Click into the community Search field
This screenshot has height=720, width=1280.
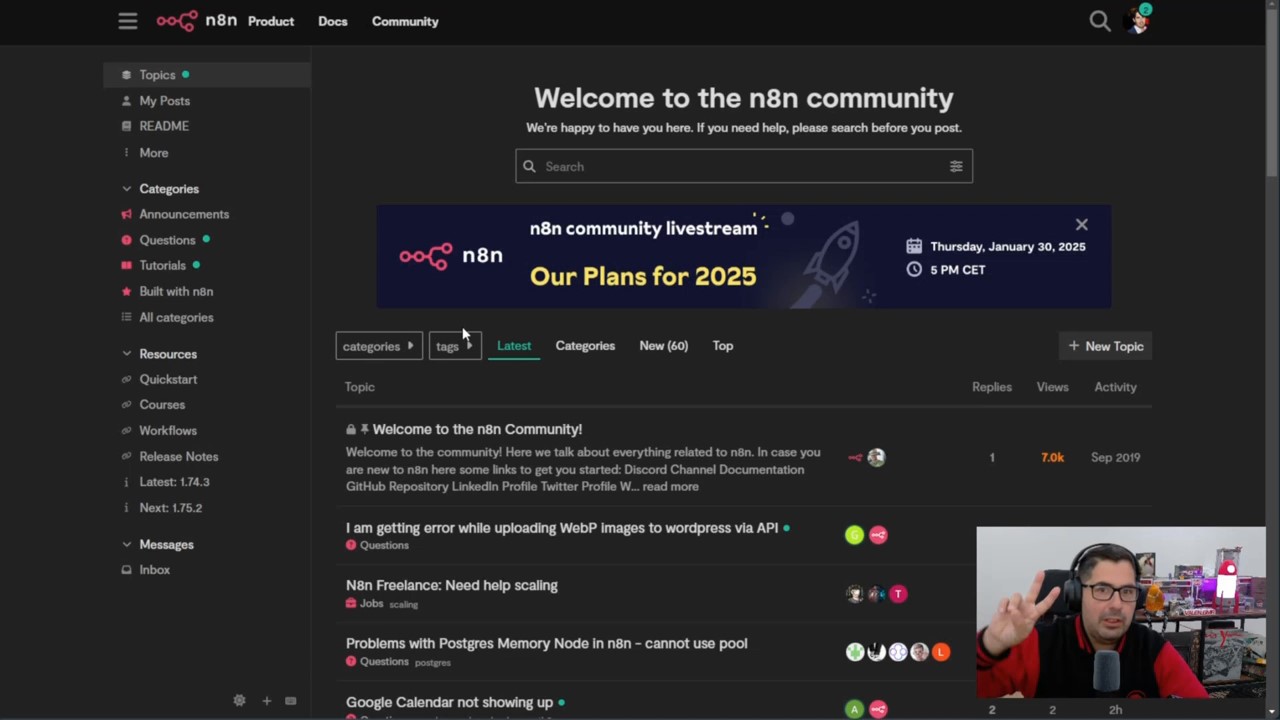[x=744, y=167]
